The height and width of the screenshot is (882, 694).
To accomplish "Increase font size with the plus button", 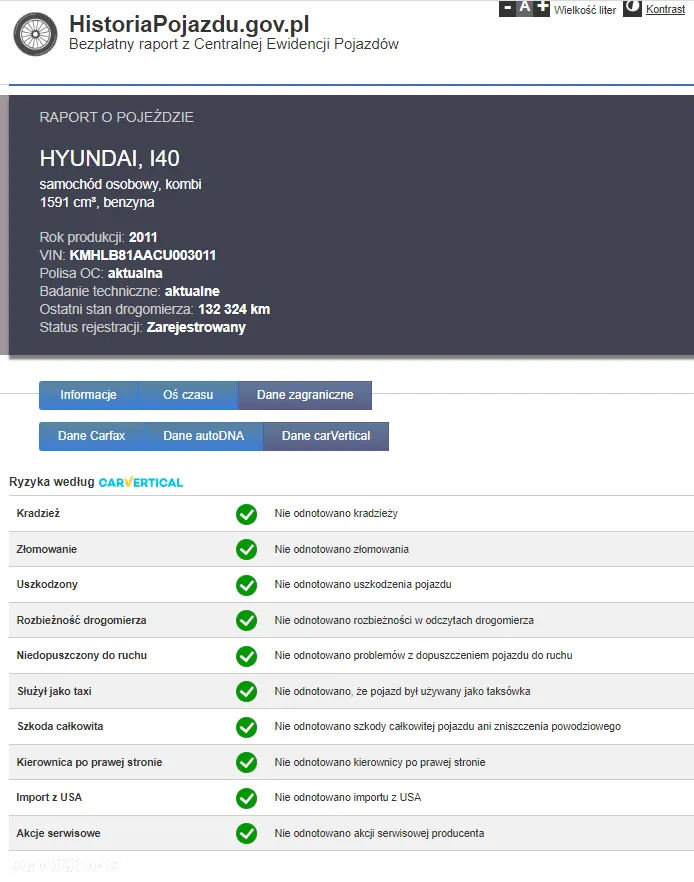I will [542, 8].
